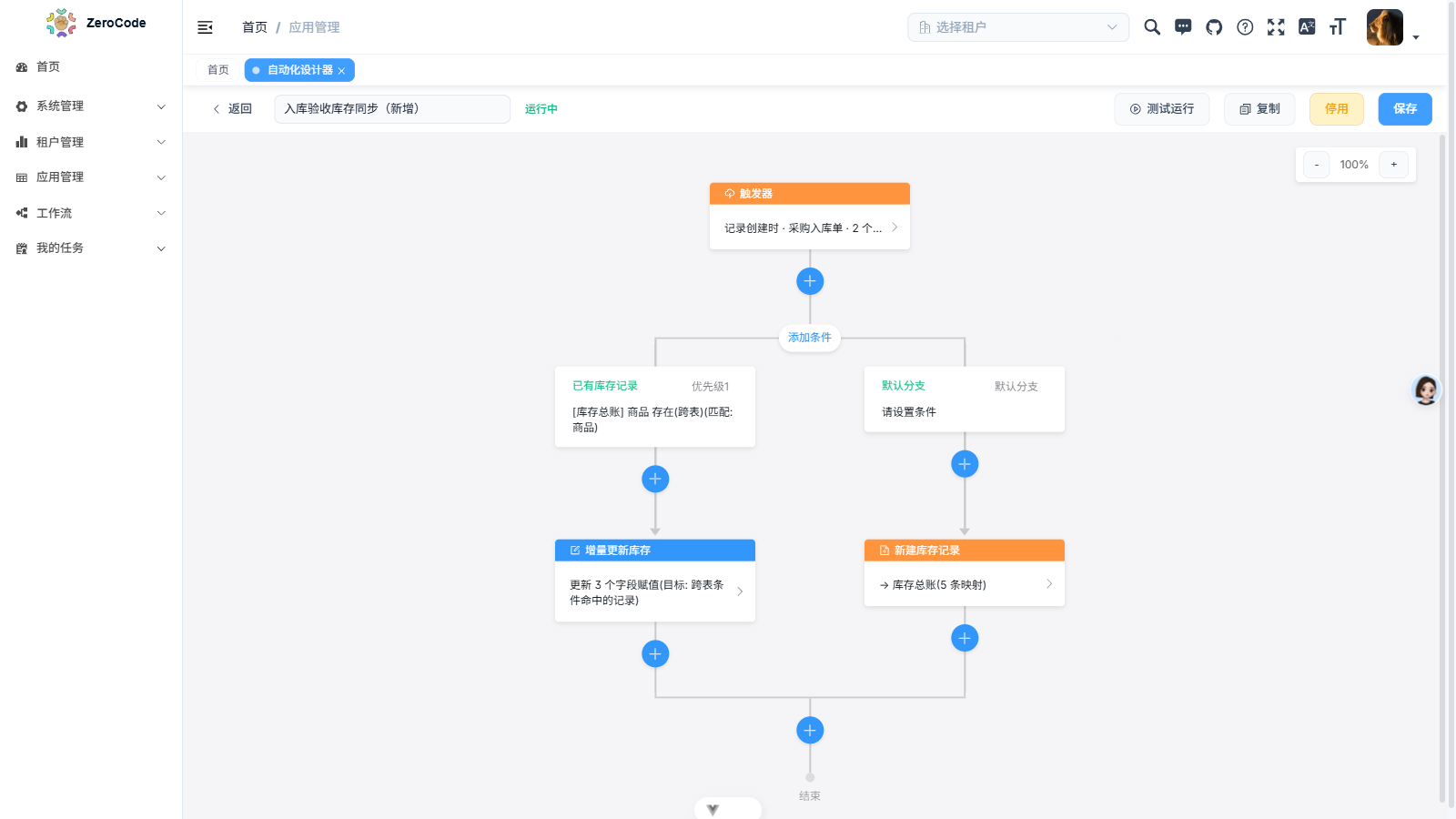Toggle fullscreen mode icon
Screen dimensions: 1456x819
coord(1276,27)
